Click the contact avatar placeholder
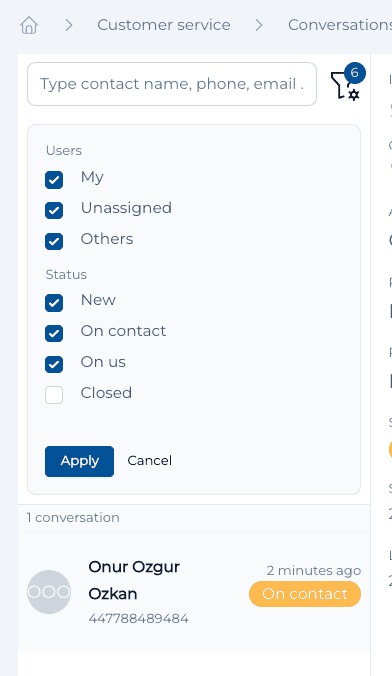The width and height of the screenshot is (392, 676). point(49,592)
